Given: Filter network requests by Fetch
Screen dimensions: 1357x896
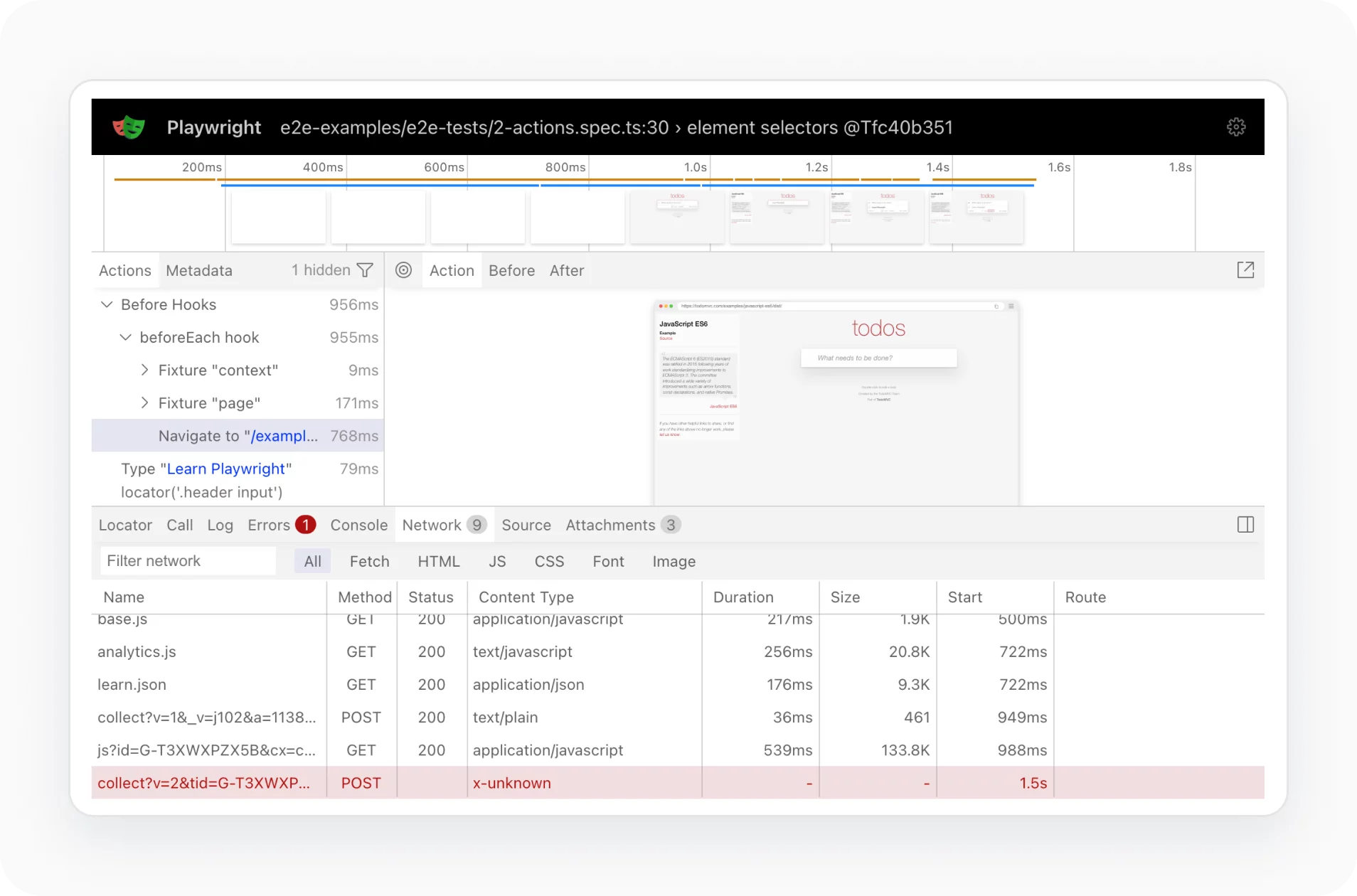Looking at the screenshot, I should tap(370, 561).
